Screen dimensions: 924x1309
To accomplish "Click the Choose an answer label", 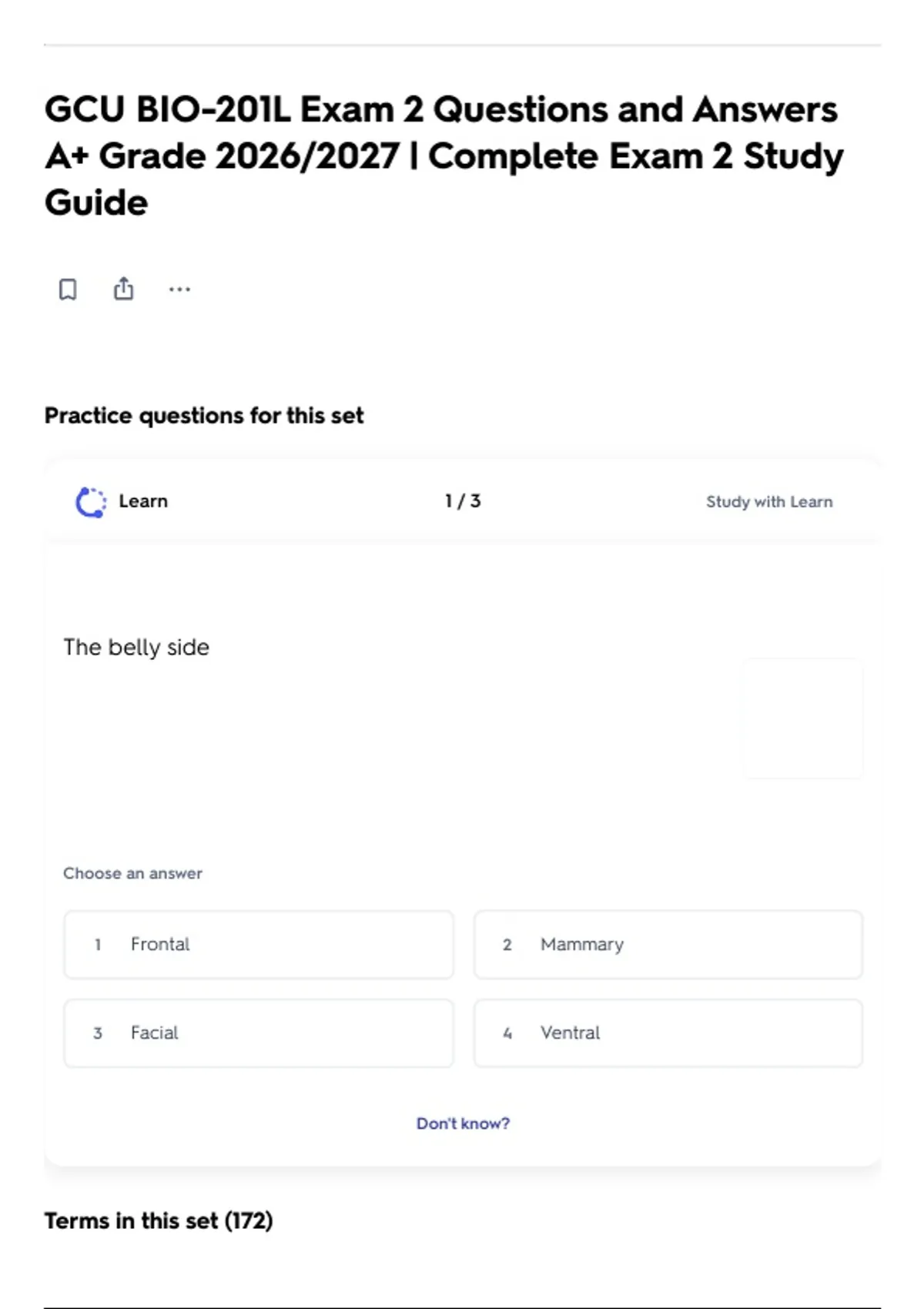I will [132, 873].
